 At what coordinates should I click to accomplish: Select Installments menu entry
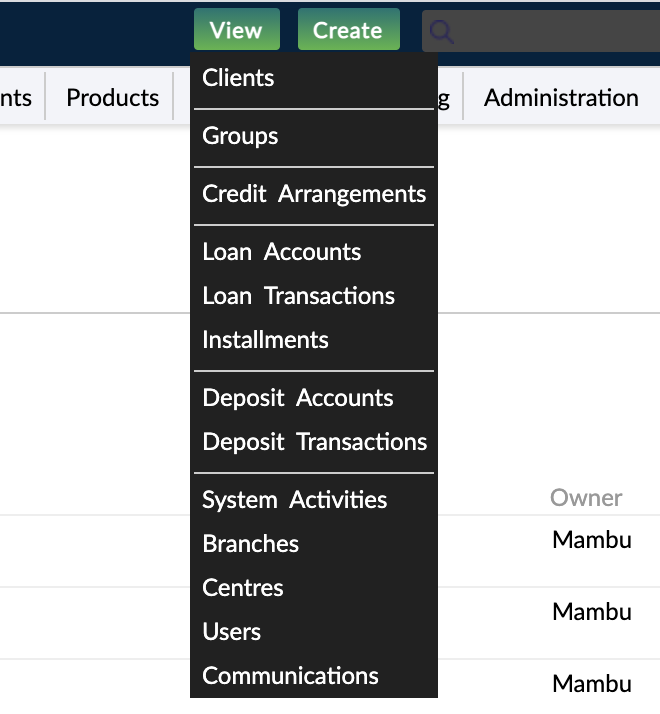pyautogui.click(x=313, y=340)
